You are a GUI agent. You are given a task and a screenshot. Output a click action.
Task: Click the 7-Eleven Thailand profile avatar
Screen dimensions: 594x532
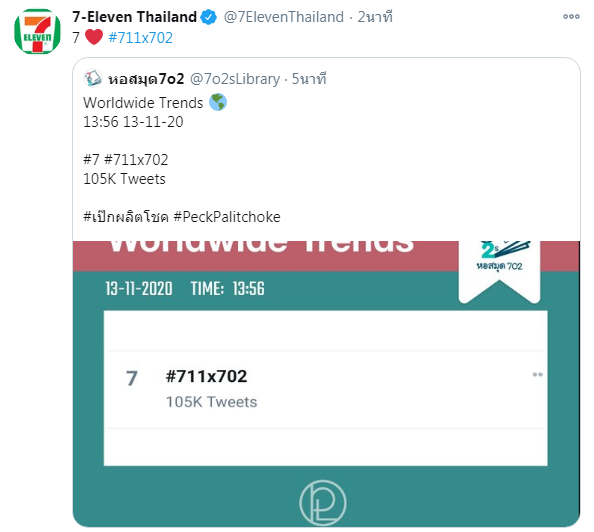(37, 31)
